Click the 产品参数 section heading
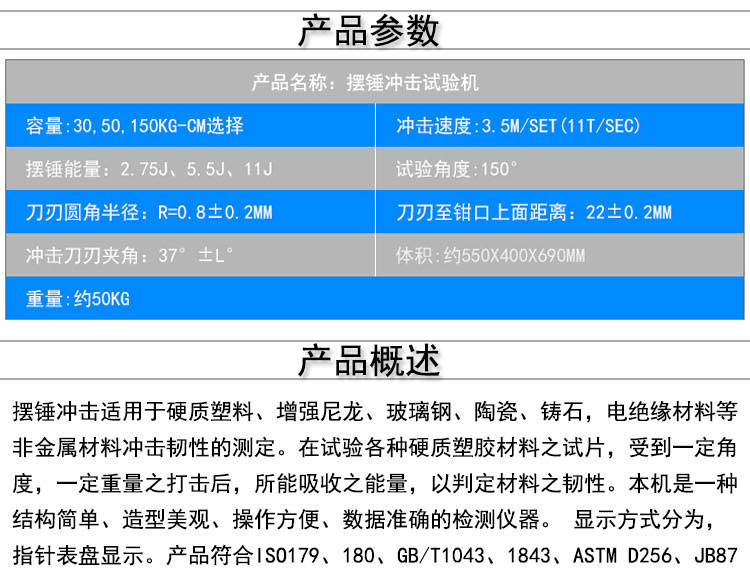Image resolution: width=750 pixels, height=568 pixels. coord(369,31)
